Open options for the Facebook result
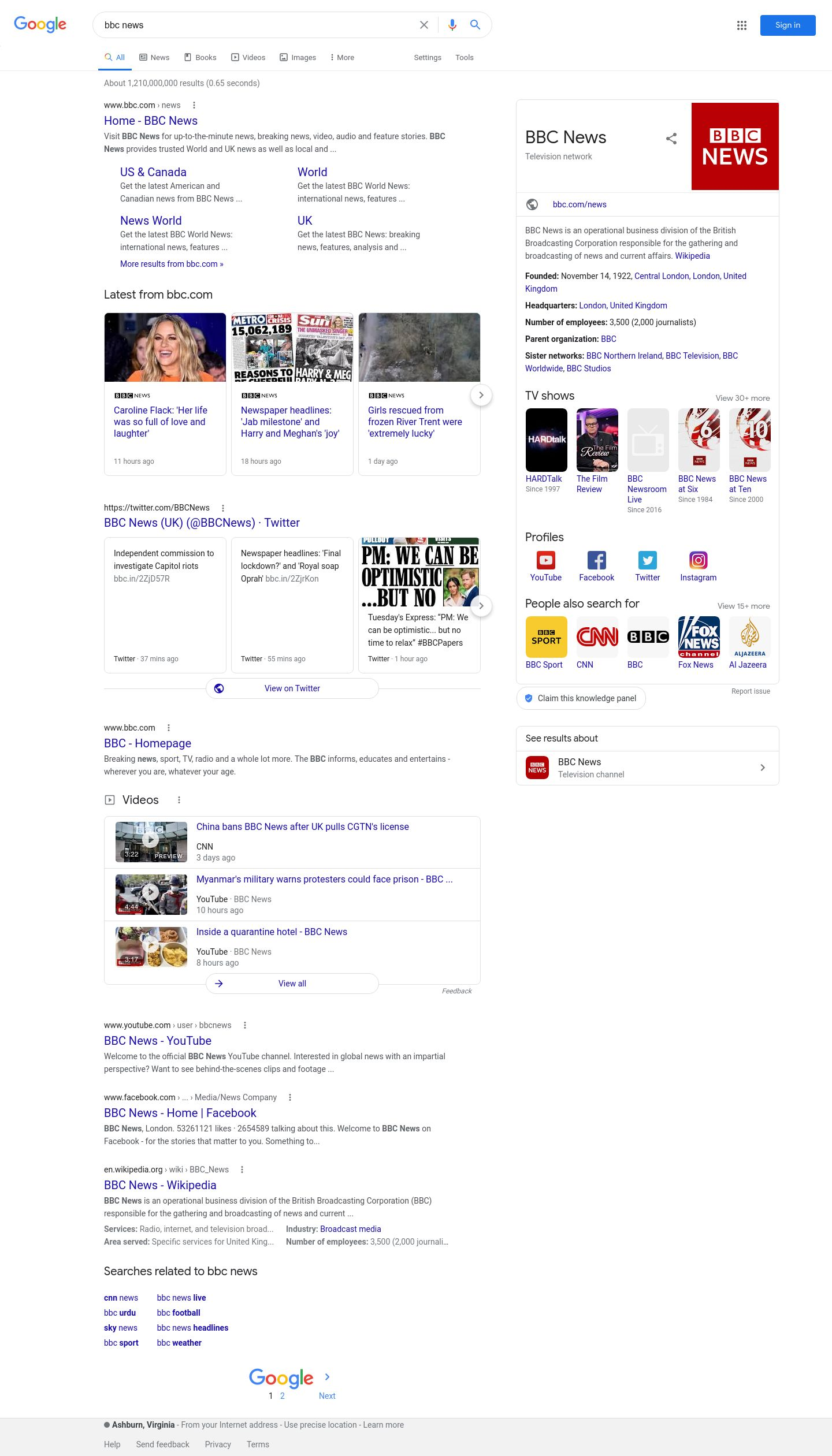This screenshot has width=832, height=1456. coord(290,1097)
